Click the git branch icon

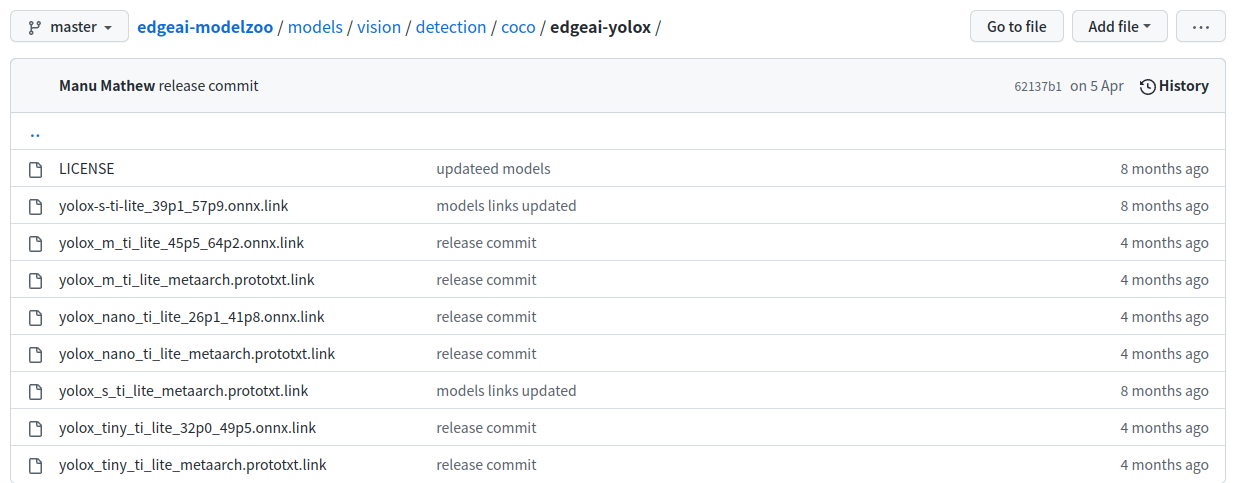pyautogui.click(x=34, y=27)
